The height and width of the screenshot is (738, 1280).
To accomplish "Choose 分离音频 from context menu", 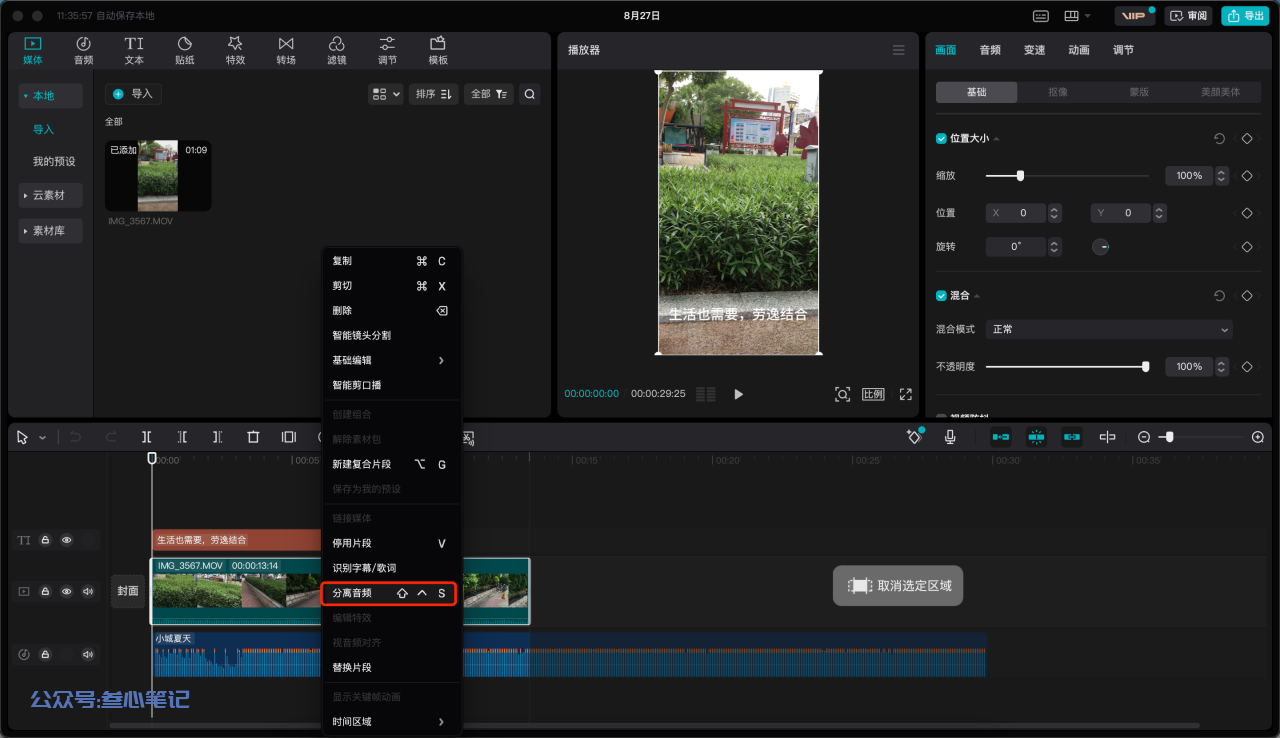I will pos(391,593).
